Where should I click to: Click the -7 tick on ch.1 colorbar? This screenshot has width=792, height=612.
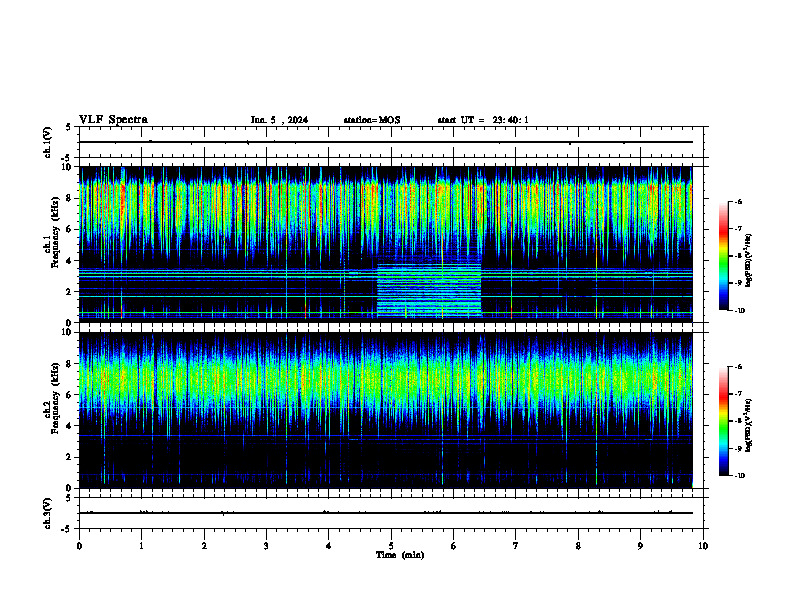(738, 229)
